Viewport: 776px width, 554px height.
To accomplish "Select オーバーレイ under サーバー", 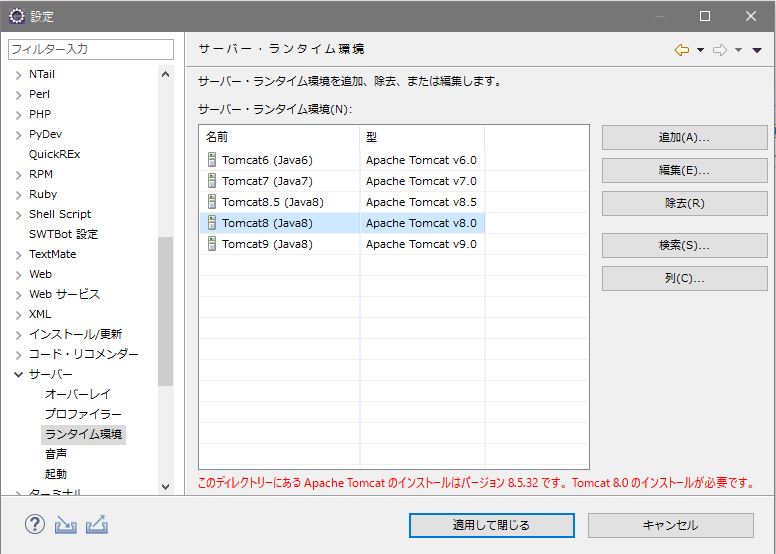I will [x=78, y=394].
